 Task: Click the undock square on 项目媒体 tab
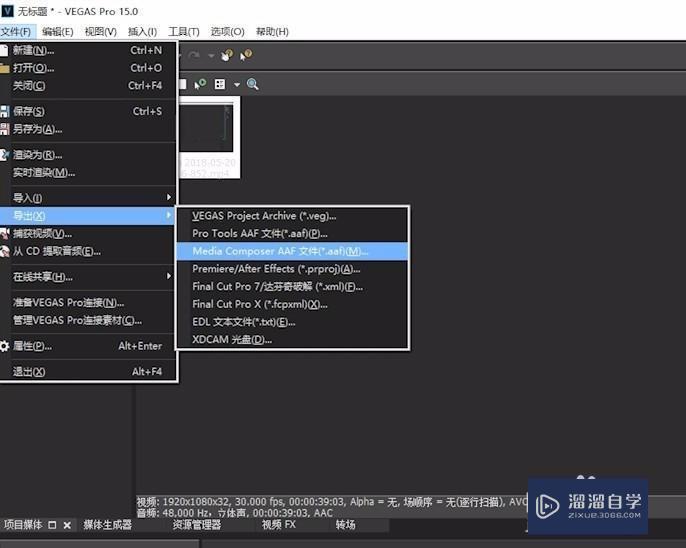pyautogui.click(x=52, y=525)
